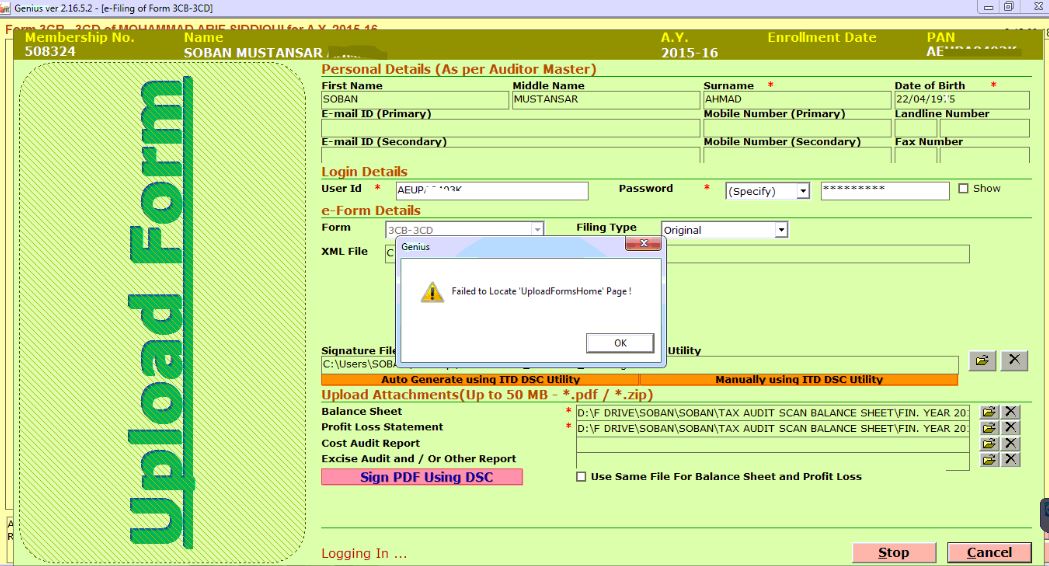The image size is (1049, 566).
Task: Browse for the Cost Audit Report file
Action: pyautogui.click(x=990, y=443)
